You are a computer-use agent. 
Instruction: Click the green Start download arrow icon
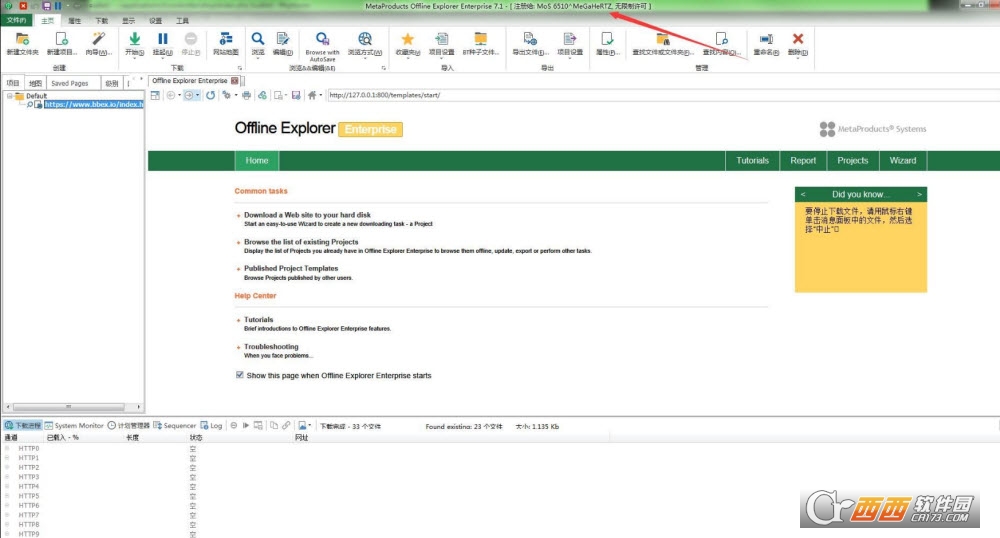coord(135,40)
